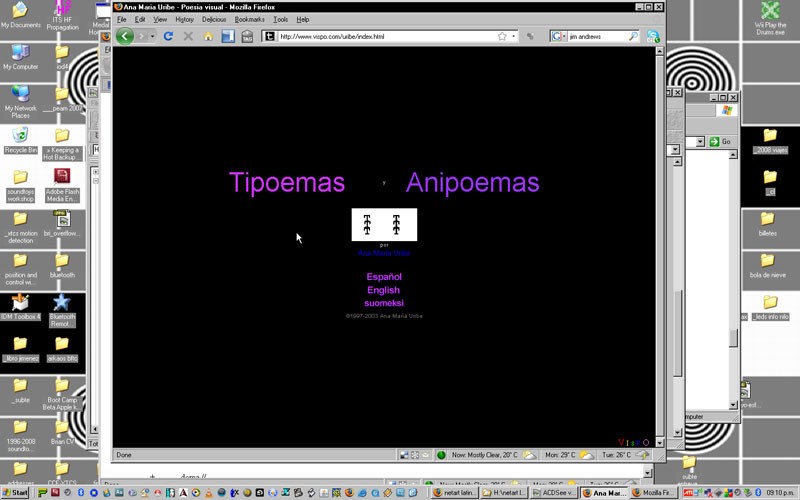Open the Recycle Bin desktop icon
Image resolution: width=800 pixels, height=500 pixels.
tap(20, 136)
